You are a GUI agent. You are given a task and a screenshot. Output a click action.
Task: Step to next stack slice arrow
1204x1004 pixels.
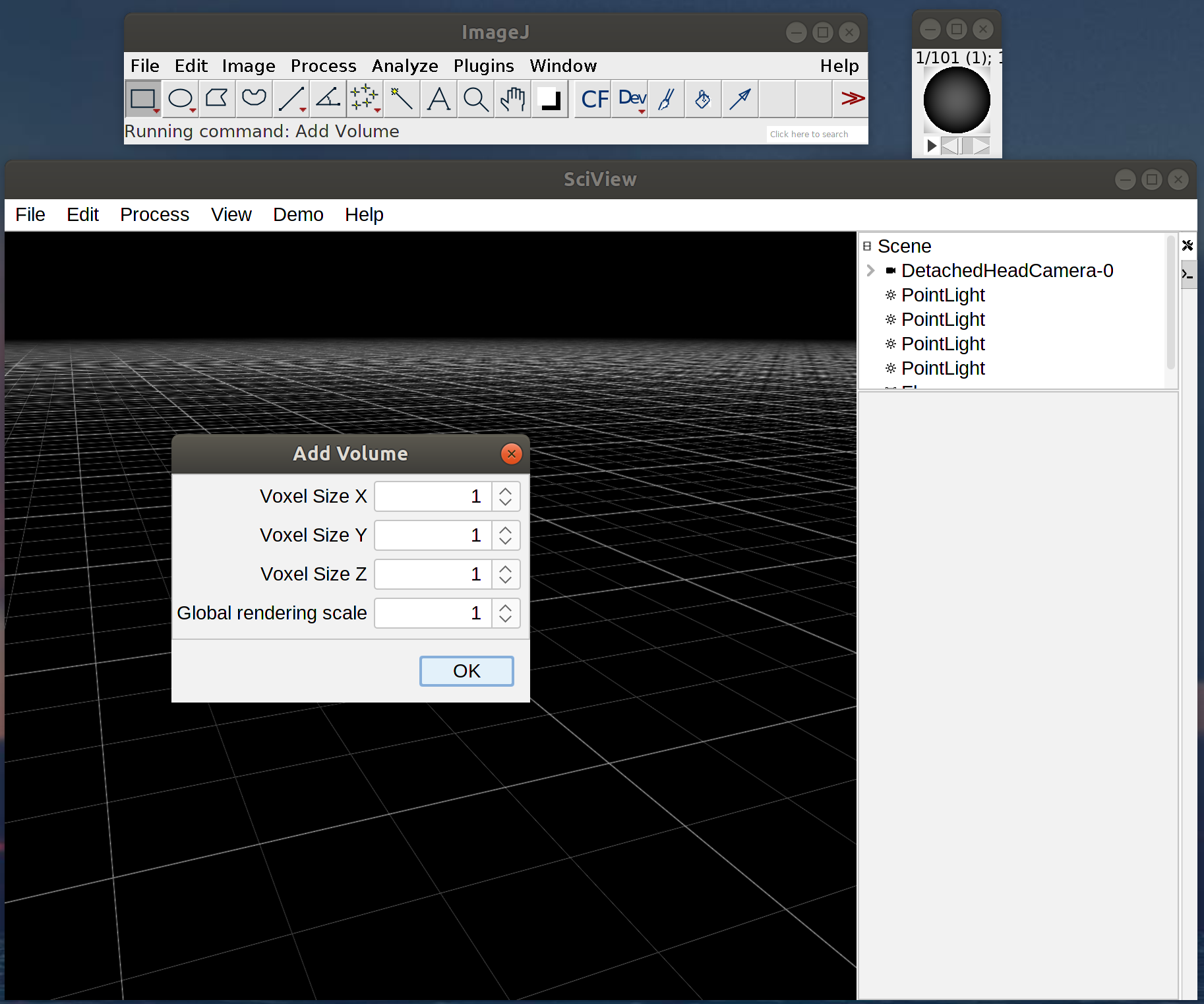982,146
